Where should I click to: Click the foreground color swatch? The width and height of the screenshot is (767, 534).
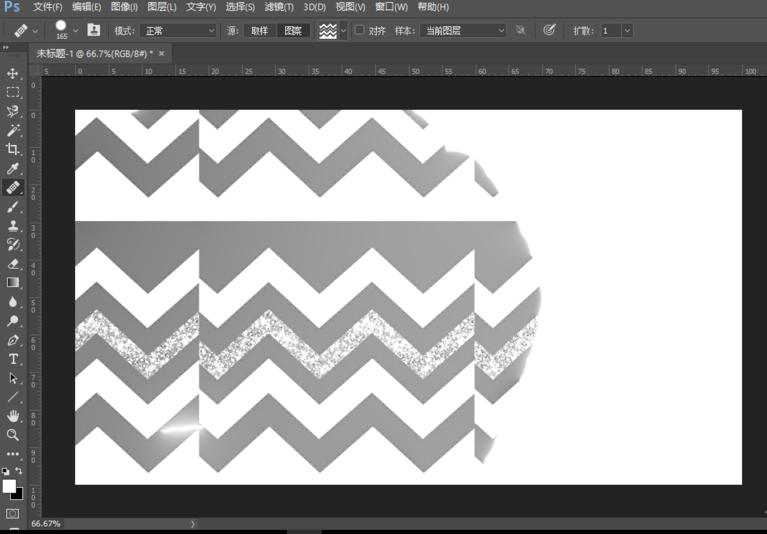(9, 486)
